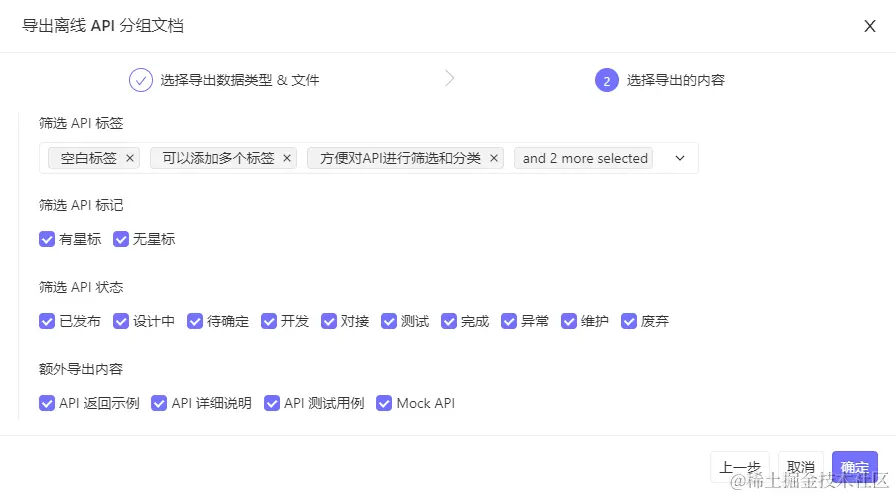This screenshot has width=896, height=497.
Task: Click the 'and 2 more selected' tag
Action: pos(585,158)
